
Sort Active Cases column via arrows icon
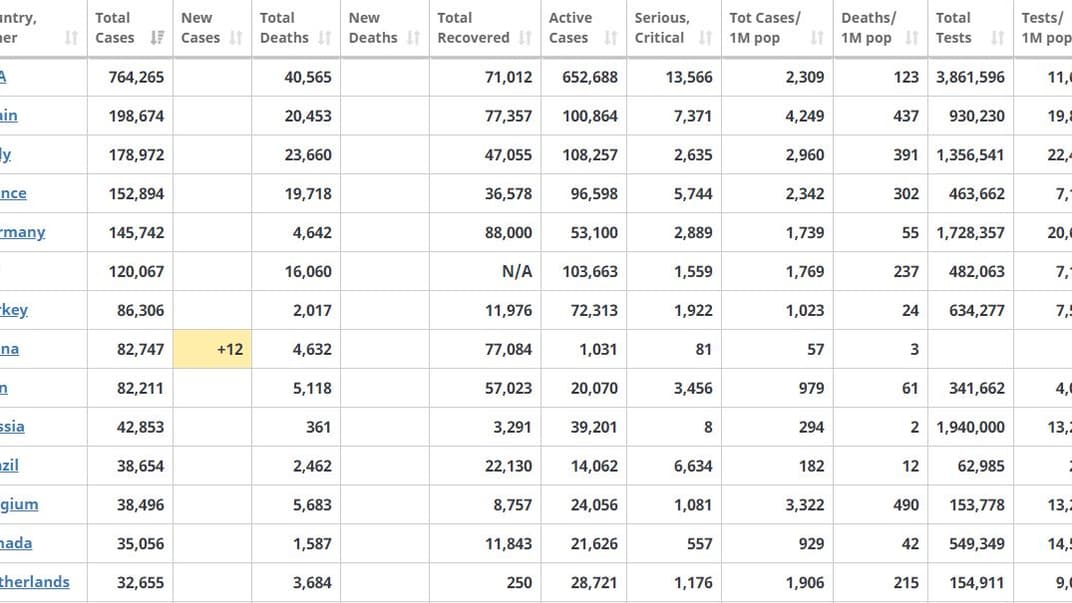(x=611, y=38)
